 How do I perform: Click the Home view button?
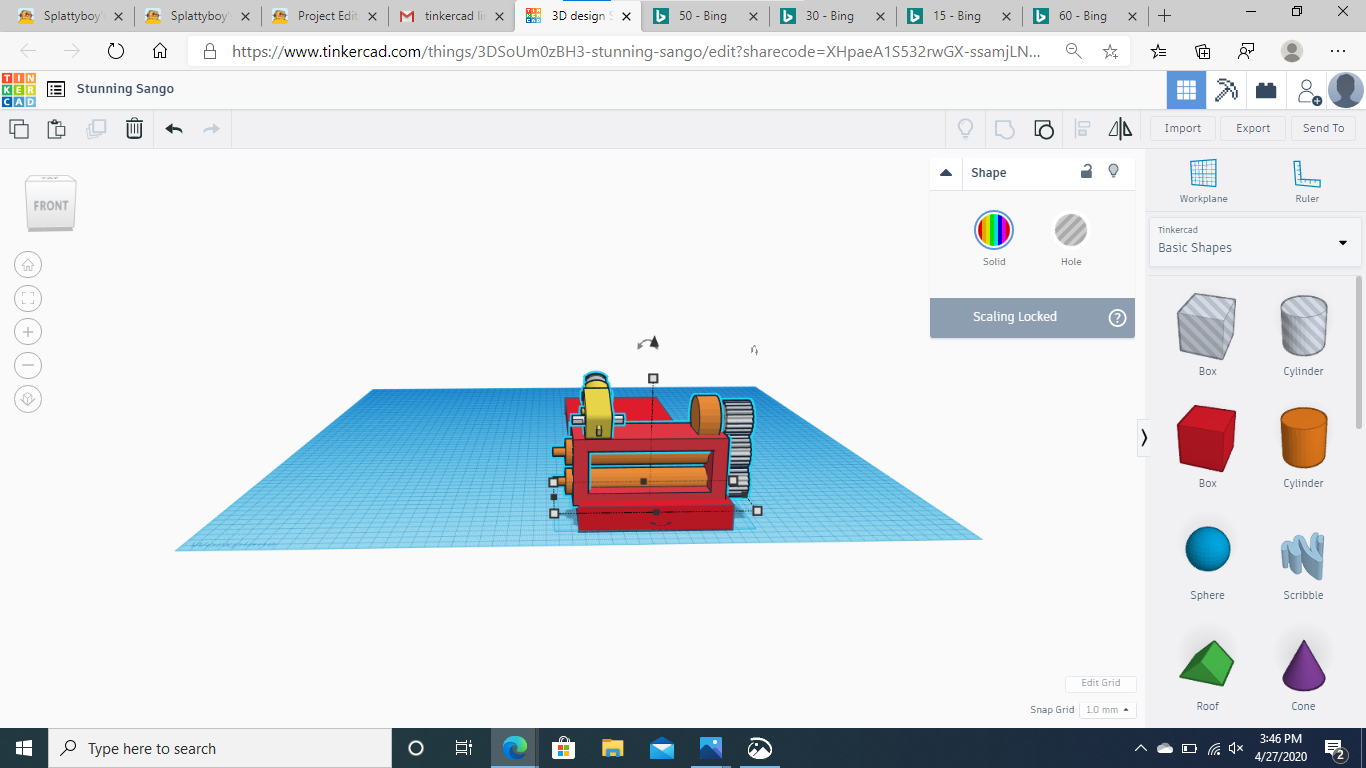click(x=28, y=265)
